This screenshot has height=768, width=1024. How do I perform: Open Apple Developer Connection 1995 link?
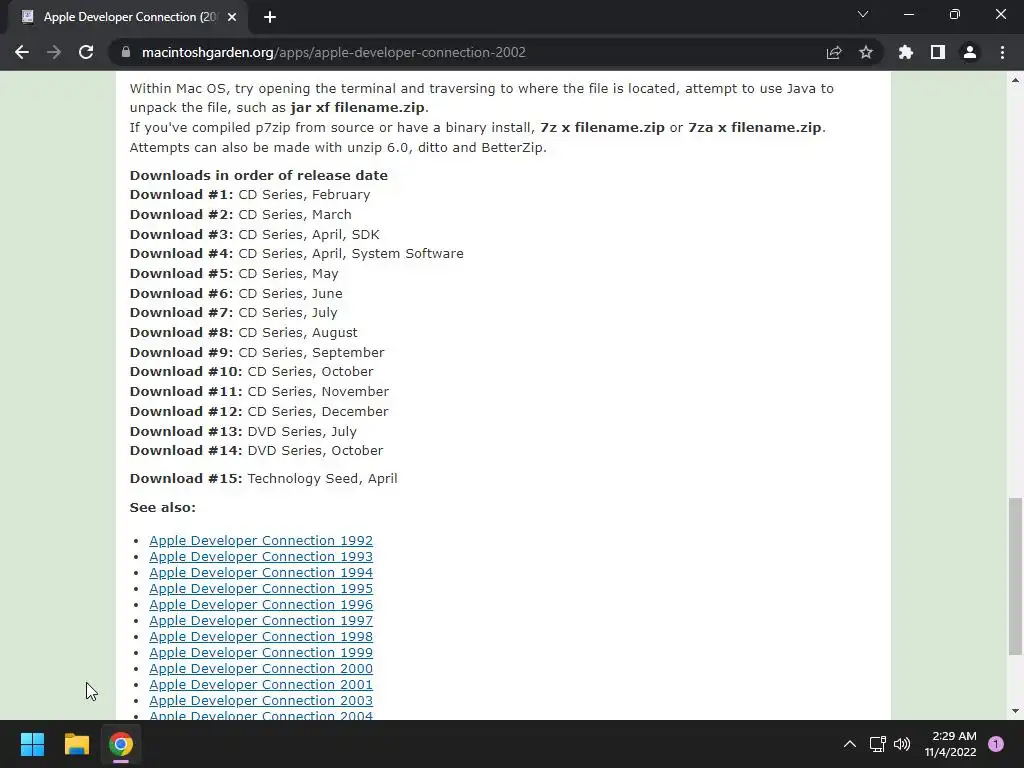pyautogui.click(x=261, y=588)
